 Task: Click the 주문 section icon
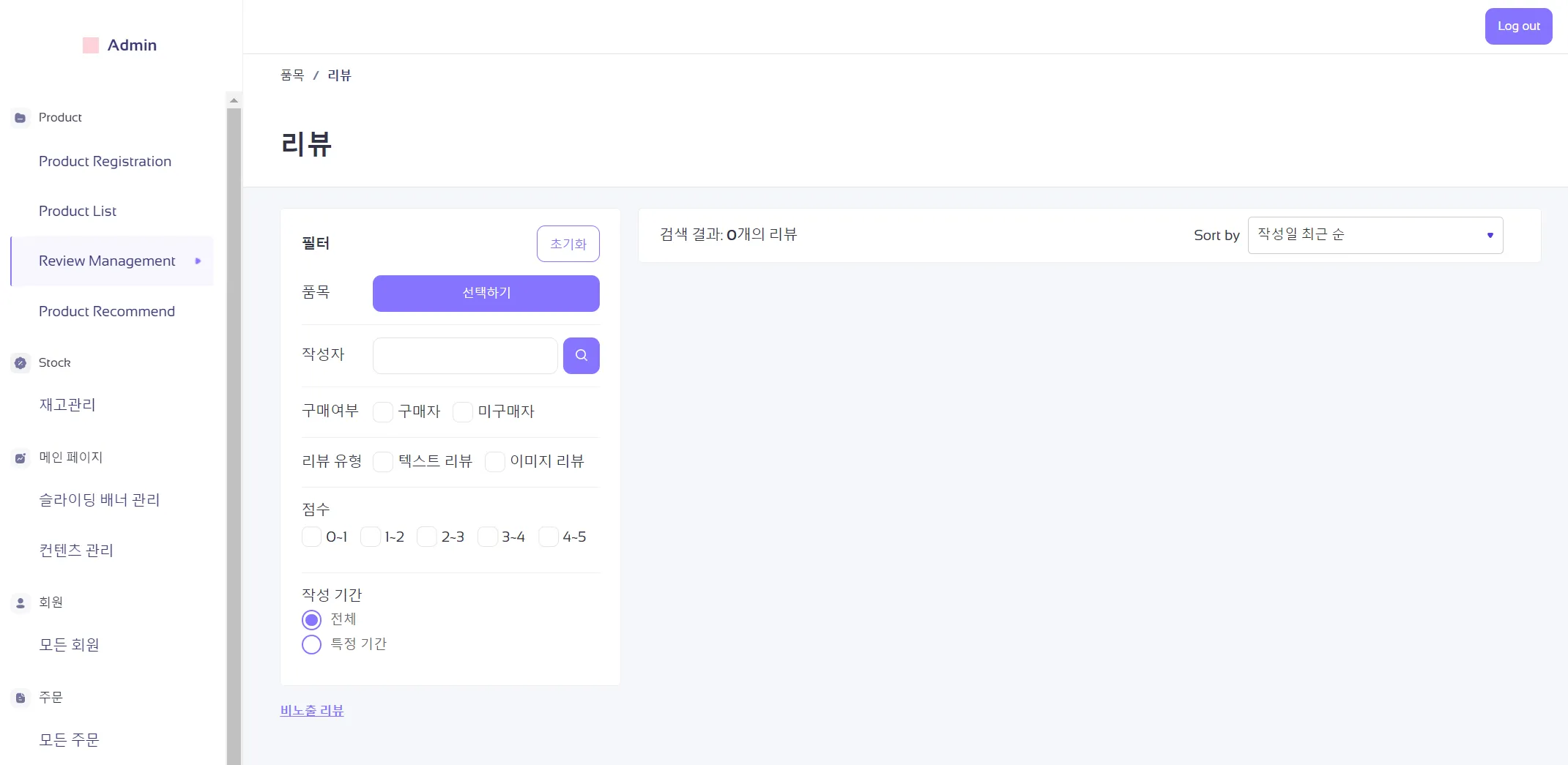(x=21, y=698)
